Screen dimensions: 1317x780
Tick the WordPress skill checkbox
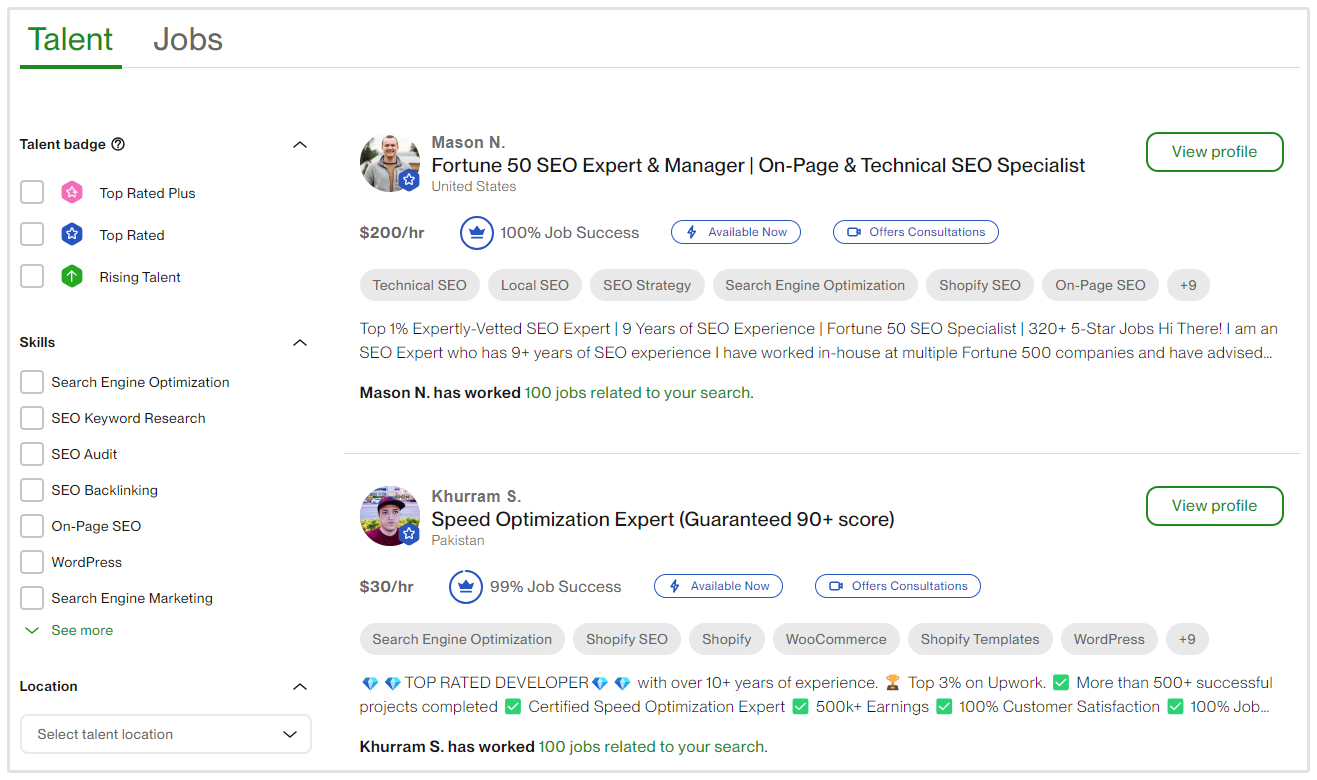coord(32,562)
